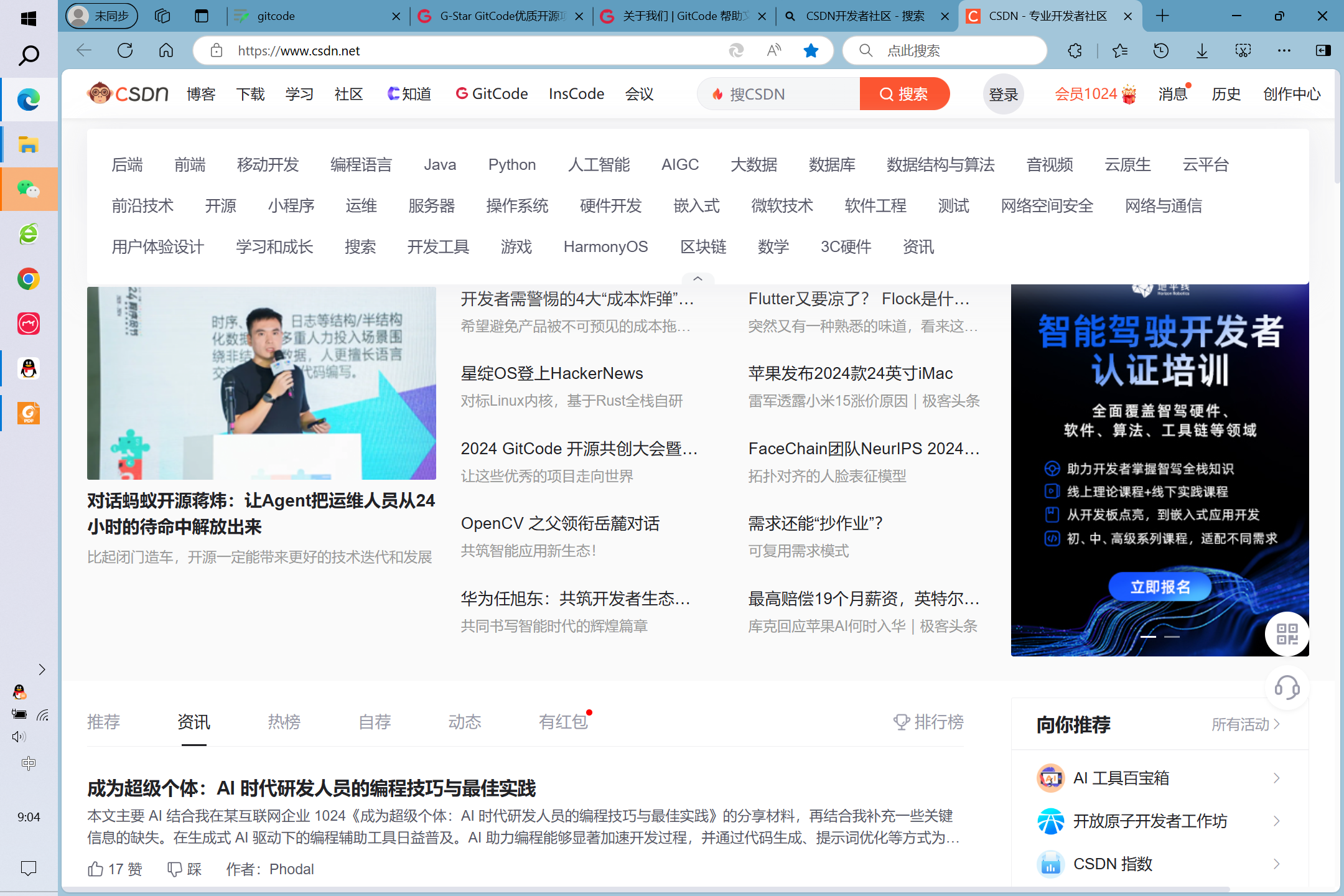Click the orange 搜索 button

905,94
